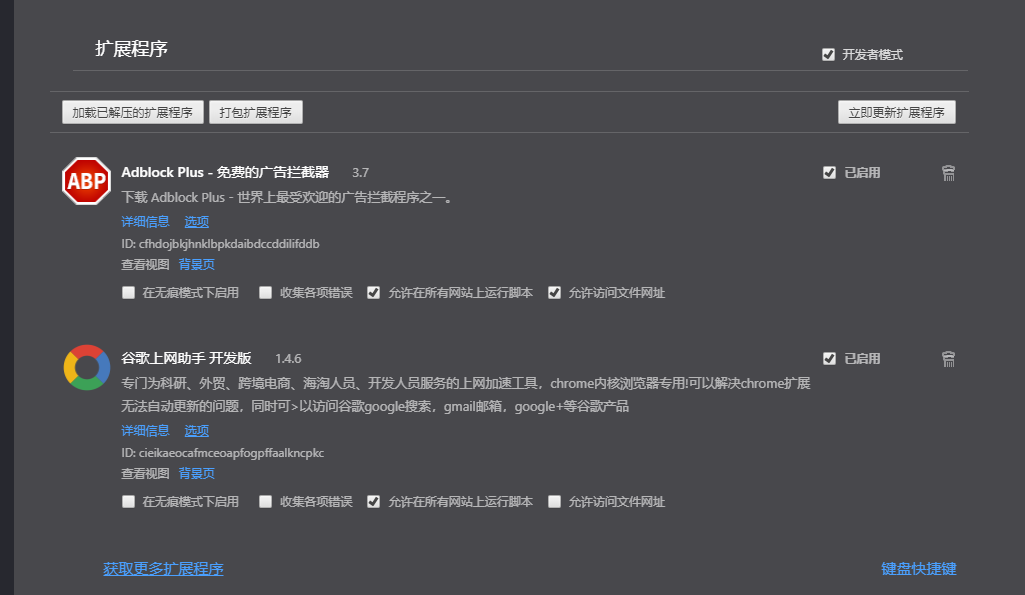The image size is (1025, 595).
Task: Open 选项 link for Adblock Plus
Action: (197, 222)
